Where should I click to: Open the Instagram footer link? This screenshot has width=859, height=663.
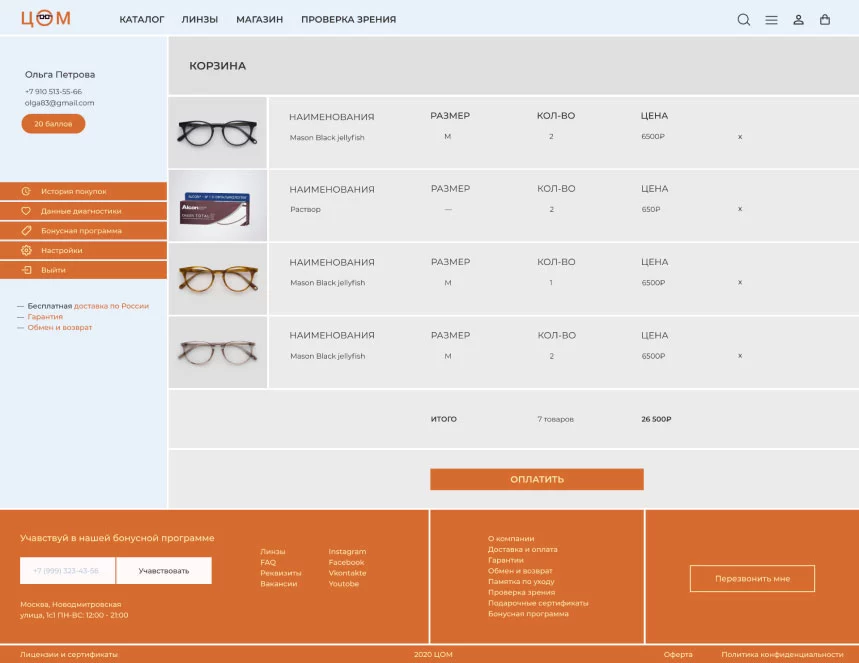click(347, 551)
